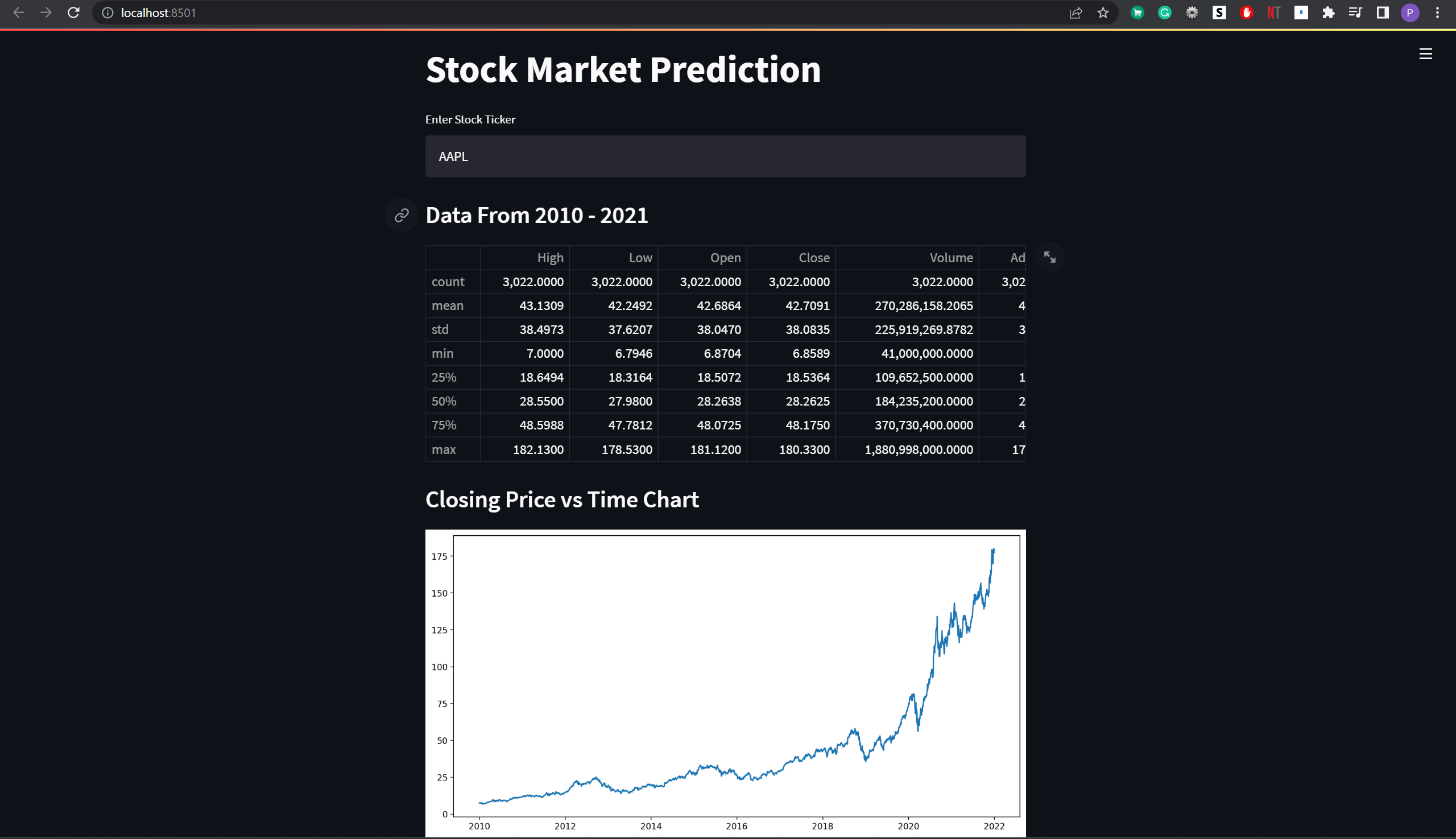
Task: Launch the Teleparty NT extension
Action: click(1274, 12)
